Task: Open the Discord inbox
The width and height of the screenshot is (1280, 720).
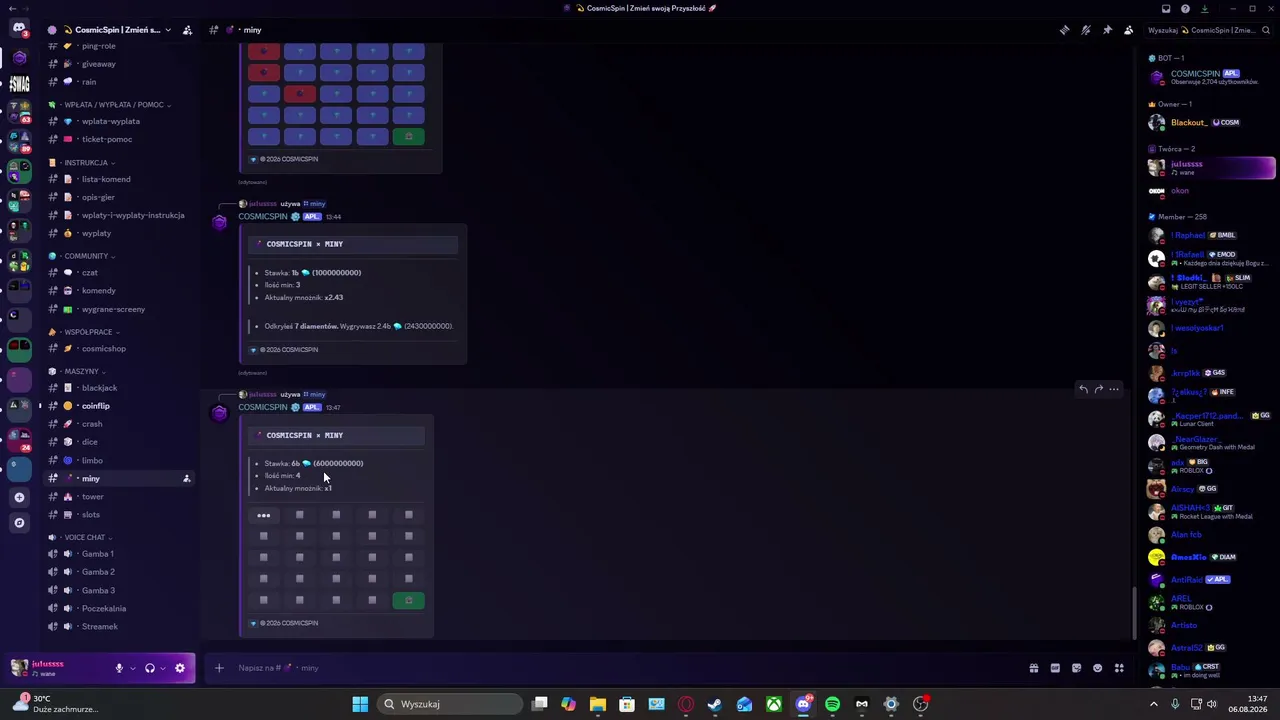Action: coord(1166,9)
